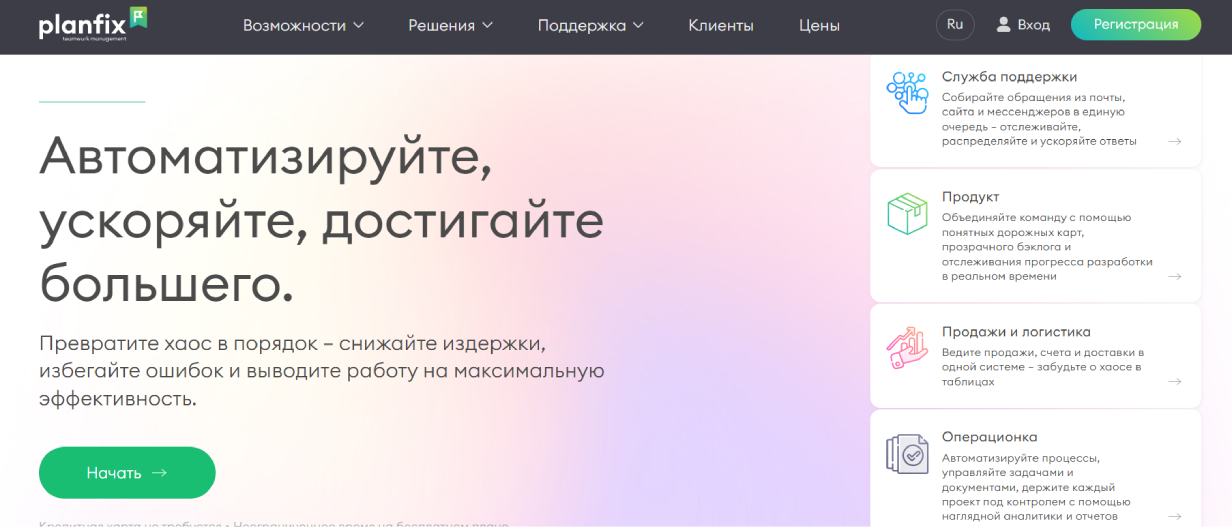This screenshot has width=1232, height=529.
Task: Click the Продажи и логистика chart icon
Action: 907,348
